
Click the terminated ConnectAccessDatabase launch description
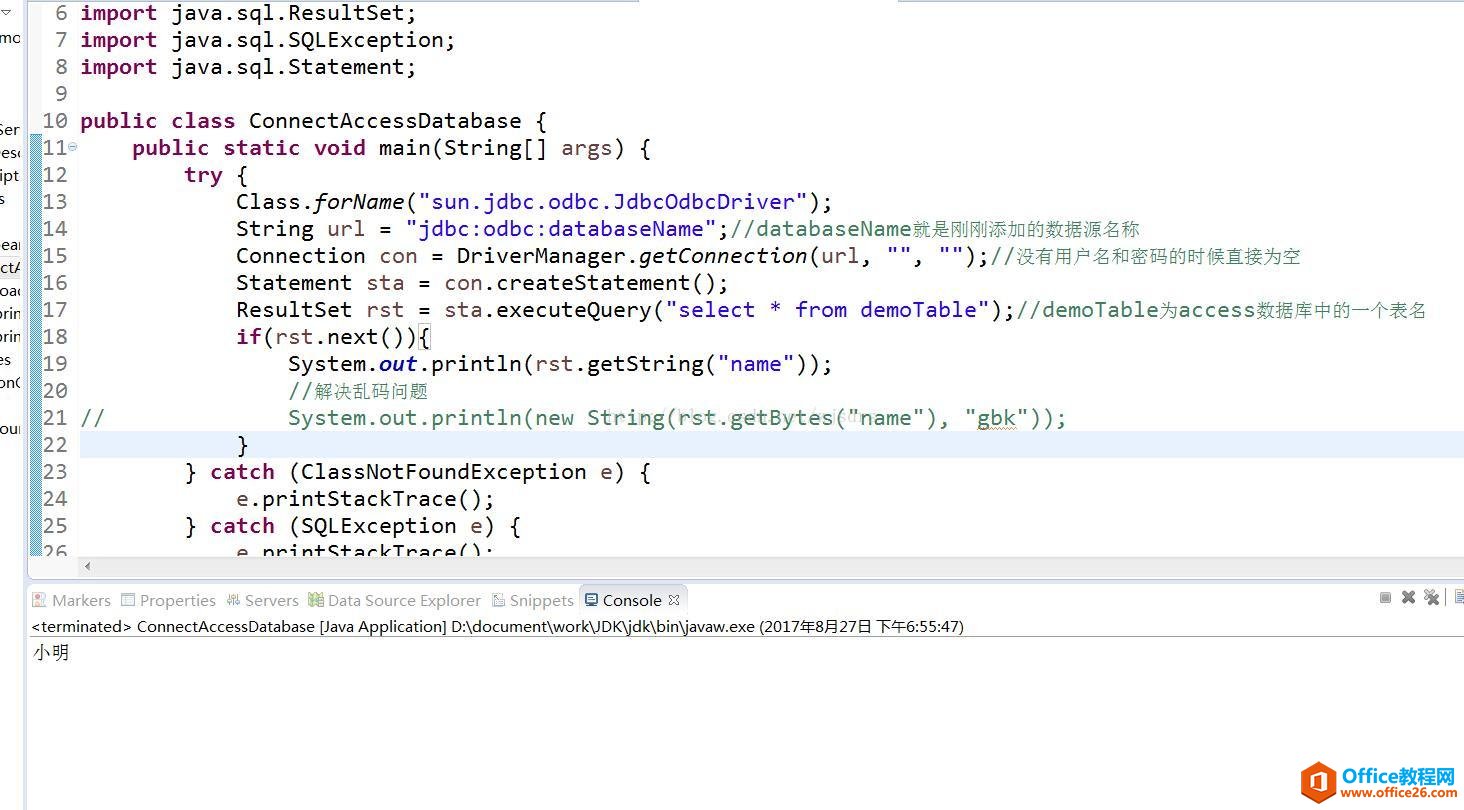498,627
